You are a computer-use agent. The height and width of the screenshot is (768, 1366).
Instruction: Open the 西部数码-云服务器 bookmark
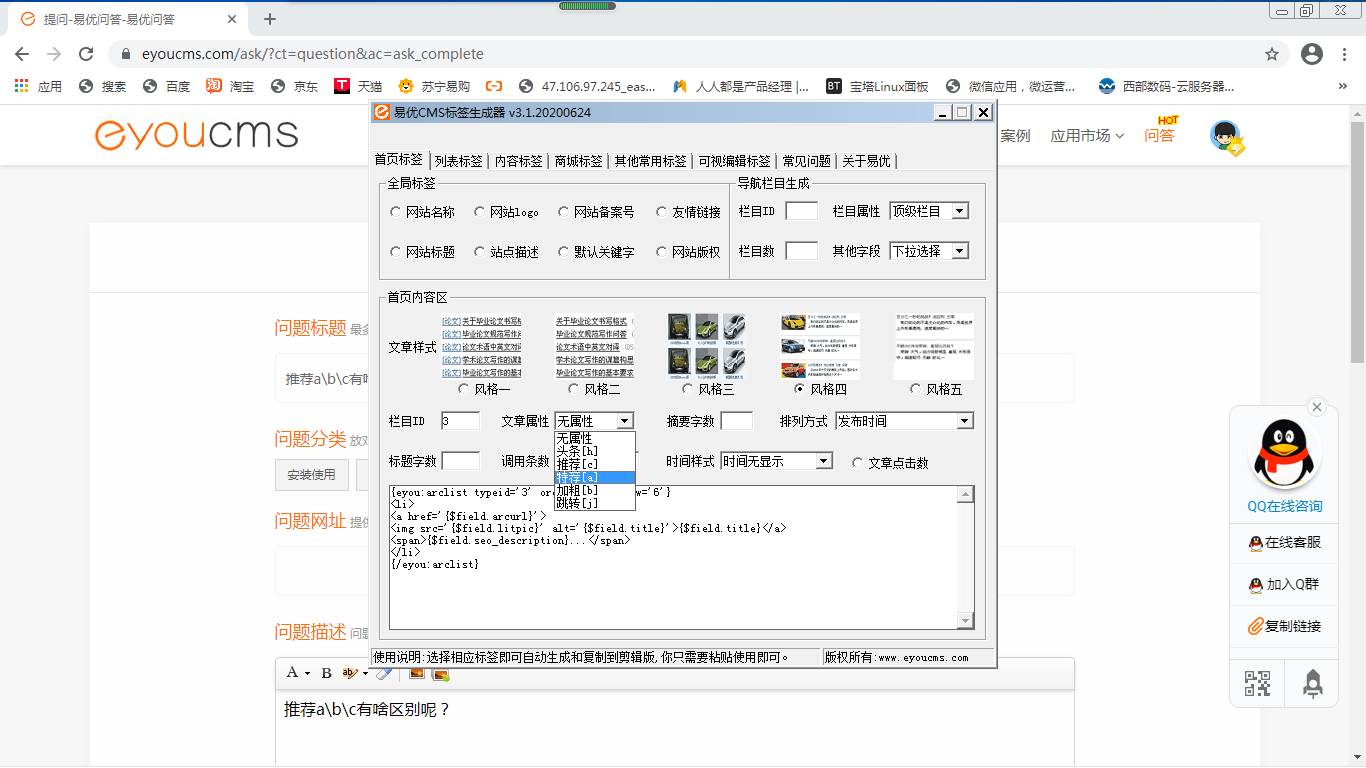1166,86
